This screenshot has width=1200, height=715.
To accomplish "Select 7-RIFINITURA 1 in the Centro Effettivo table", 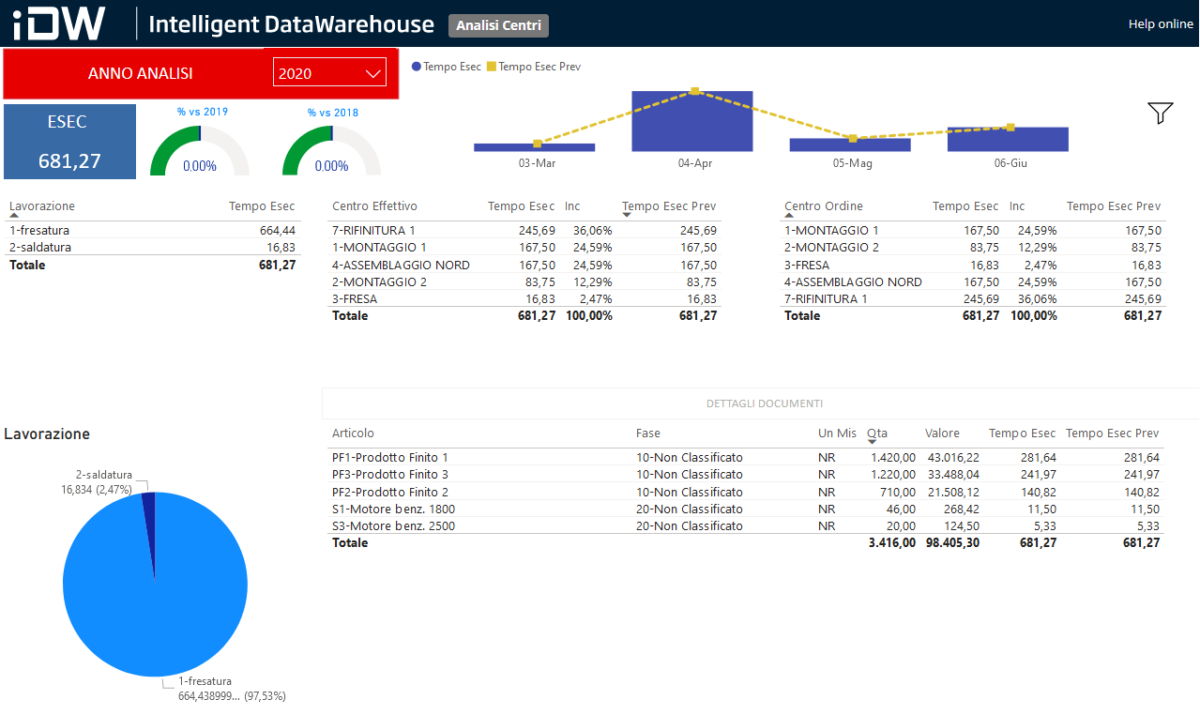I will pos(525,230).
